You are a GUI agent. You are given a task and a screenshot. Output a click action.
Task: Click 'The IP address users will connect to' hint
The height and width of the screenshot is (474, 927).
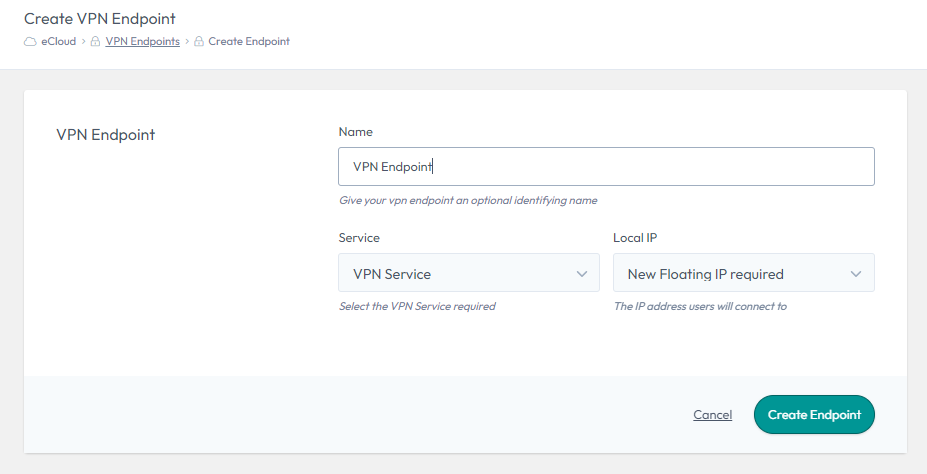click(700, 306)
